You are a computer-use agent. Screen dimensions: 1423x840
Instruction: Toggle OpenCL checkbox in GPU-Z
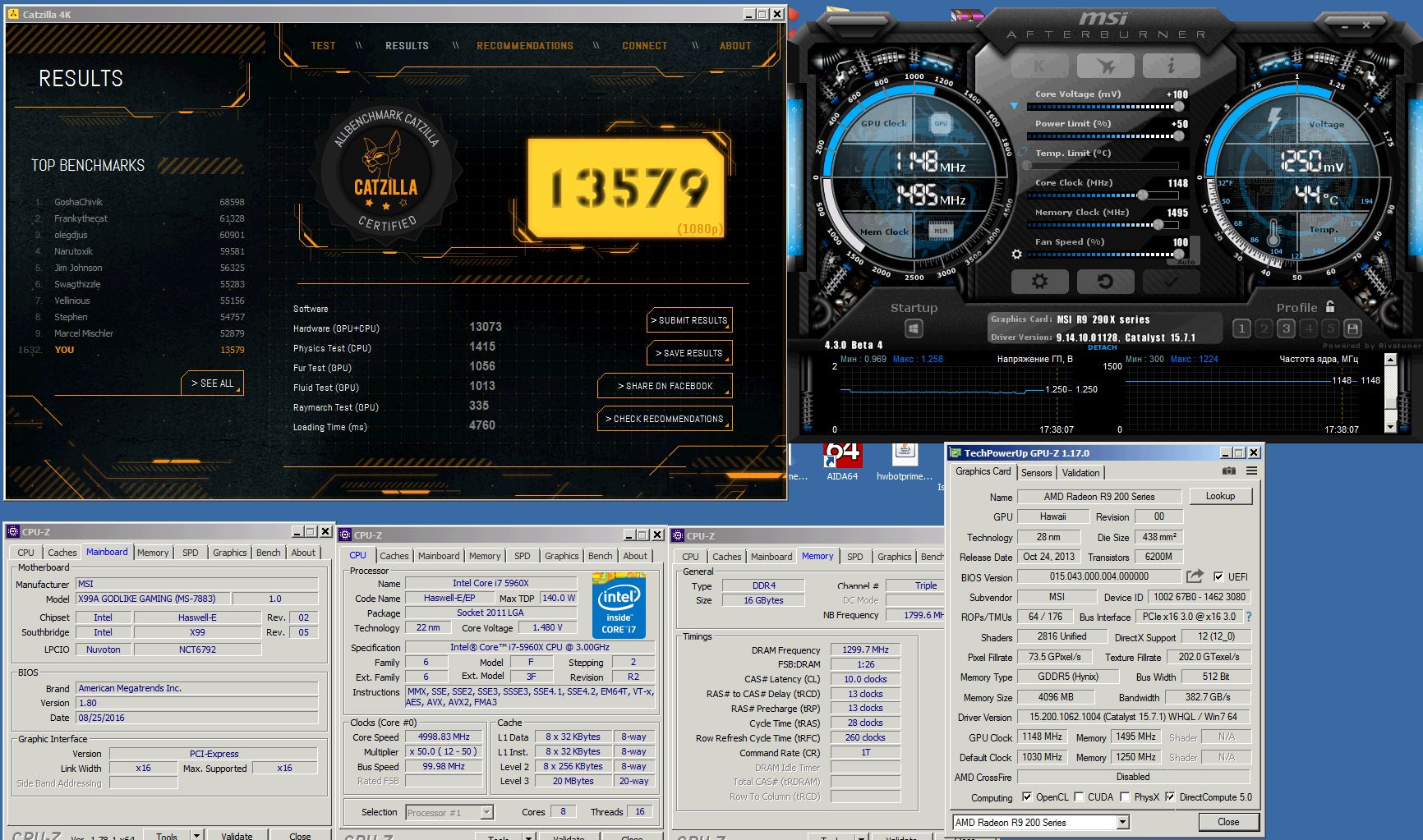1026,796
